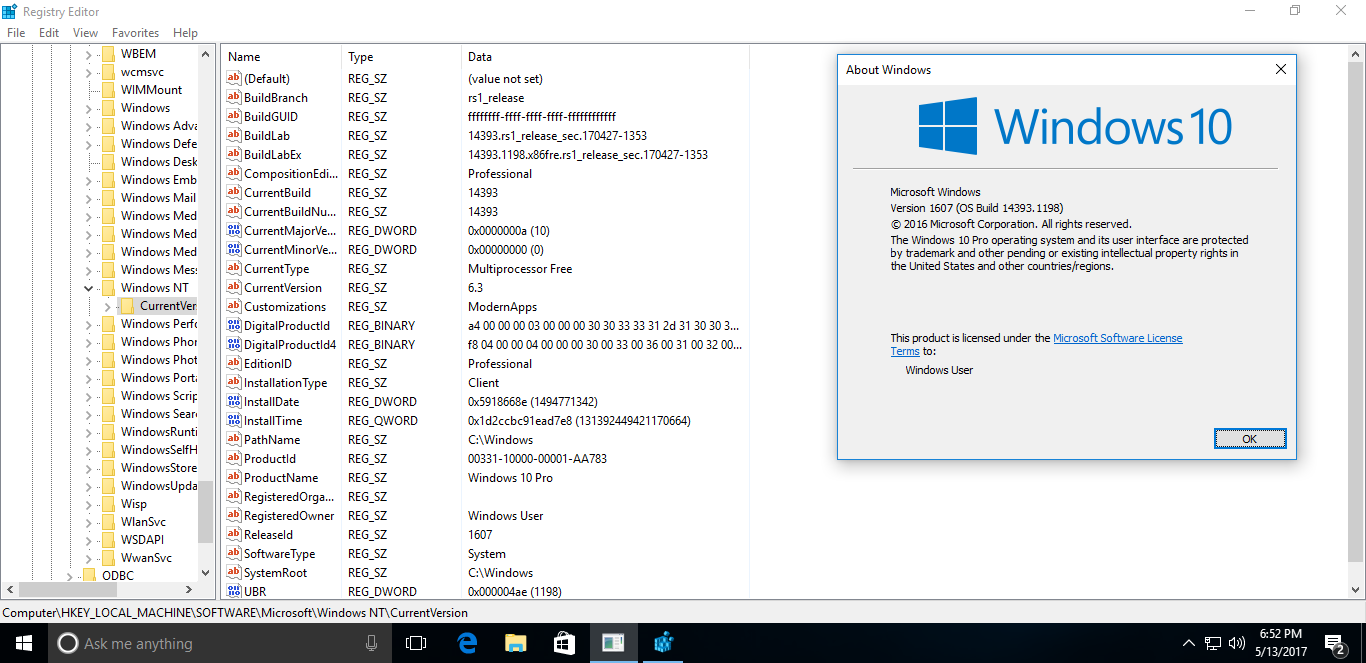Expand the WSDAPI key

point(88,540)
